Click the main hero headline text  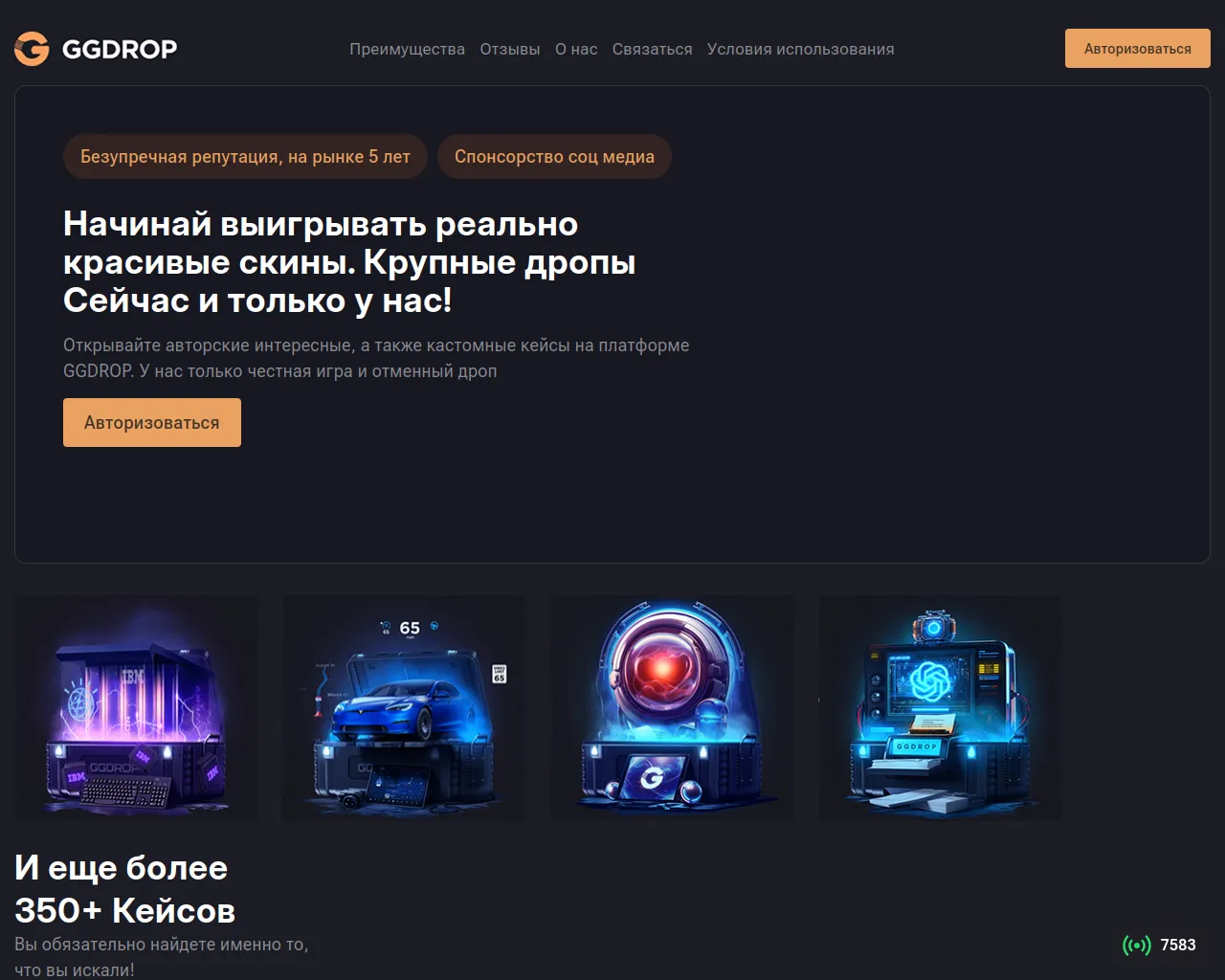349,262
